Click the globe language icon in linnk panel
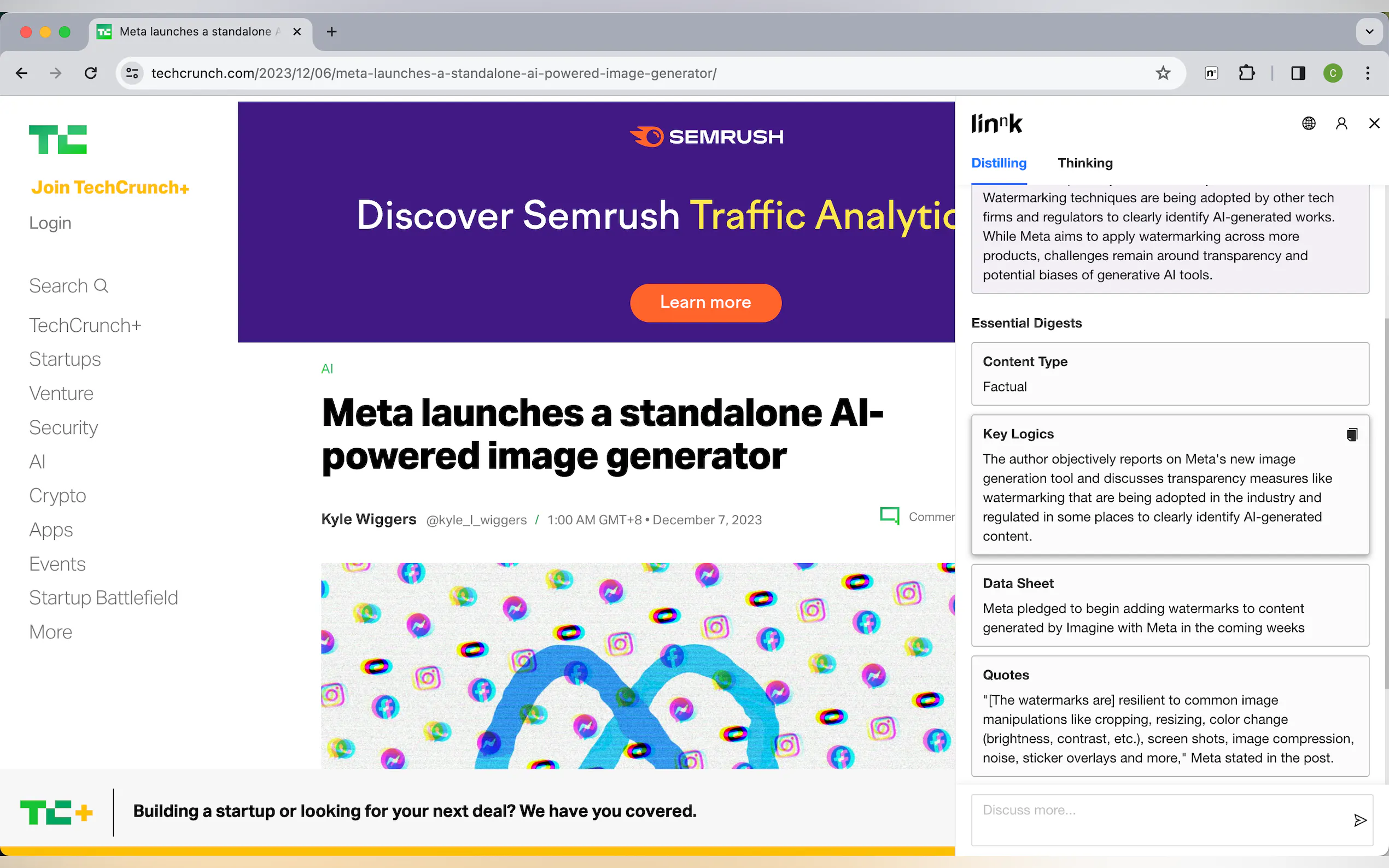Screen dimensions: 1389x868 pos(1309,124)
